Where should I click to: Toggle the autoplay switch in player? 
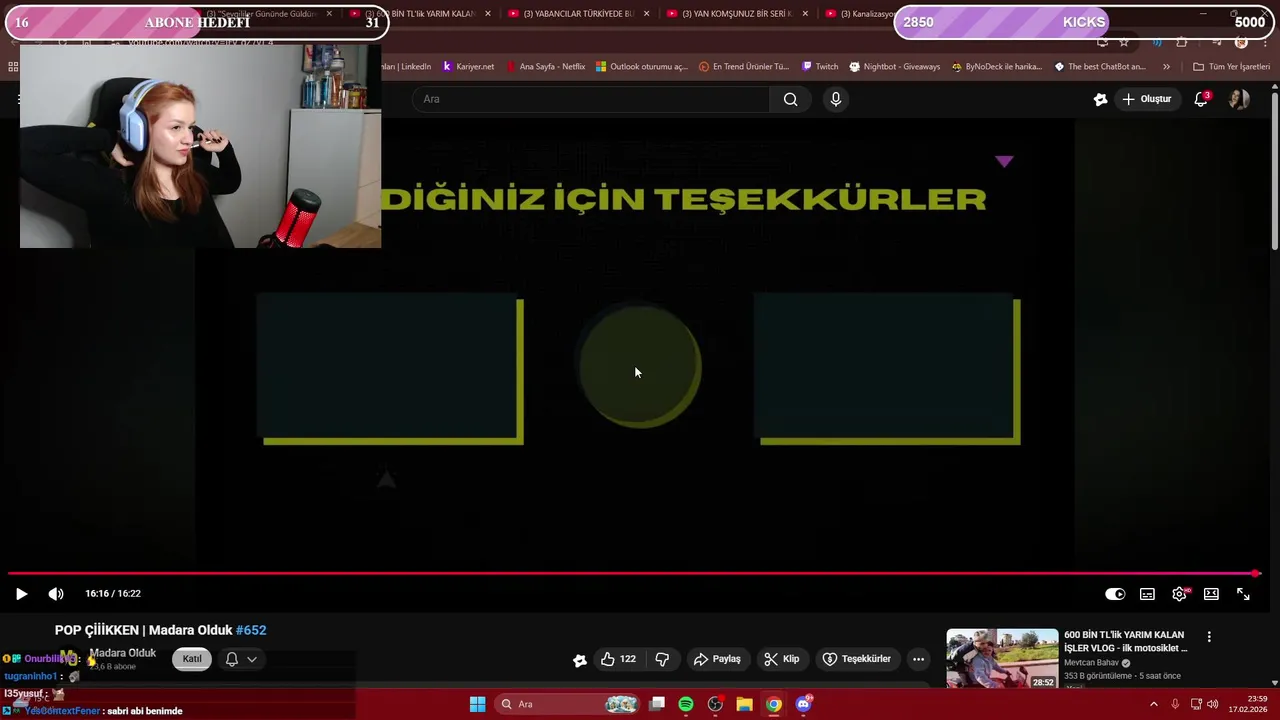(1115, 594)
